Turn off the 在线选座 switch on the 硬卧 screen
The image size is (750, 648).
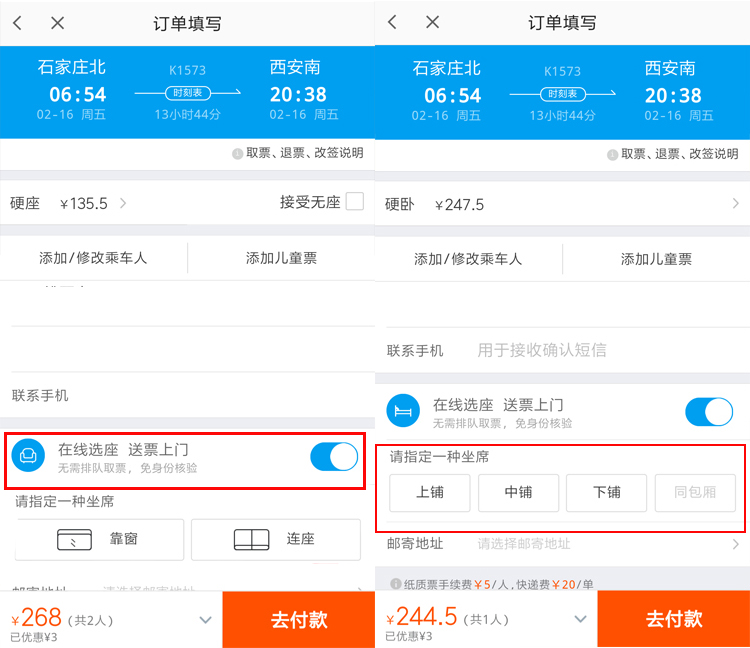point(709,412)
